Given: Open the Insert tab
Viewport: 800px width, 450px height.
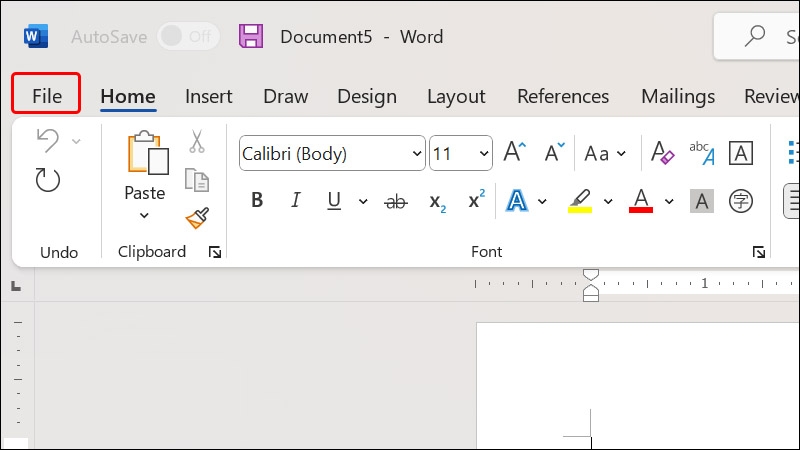Looking at the screenshot, I should [x=209, y=96].
